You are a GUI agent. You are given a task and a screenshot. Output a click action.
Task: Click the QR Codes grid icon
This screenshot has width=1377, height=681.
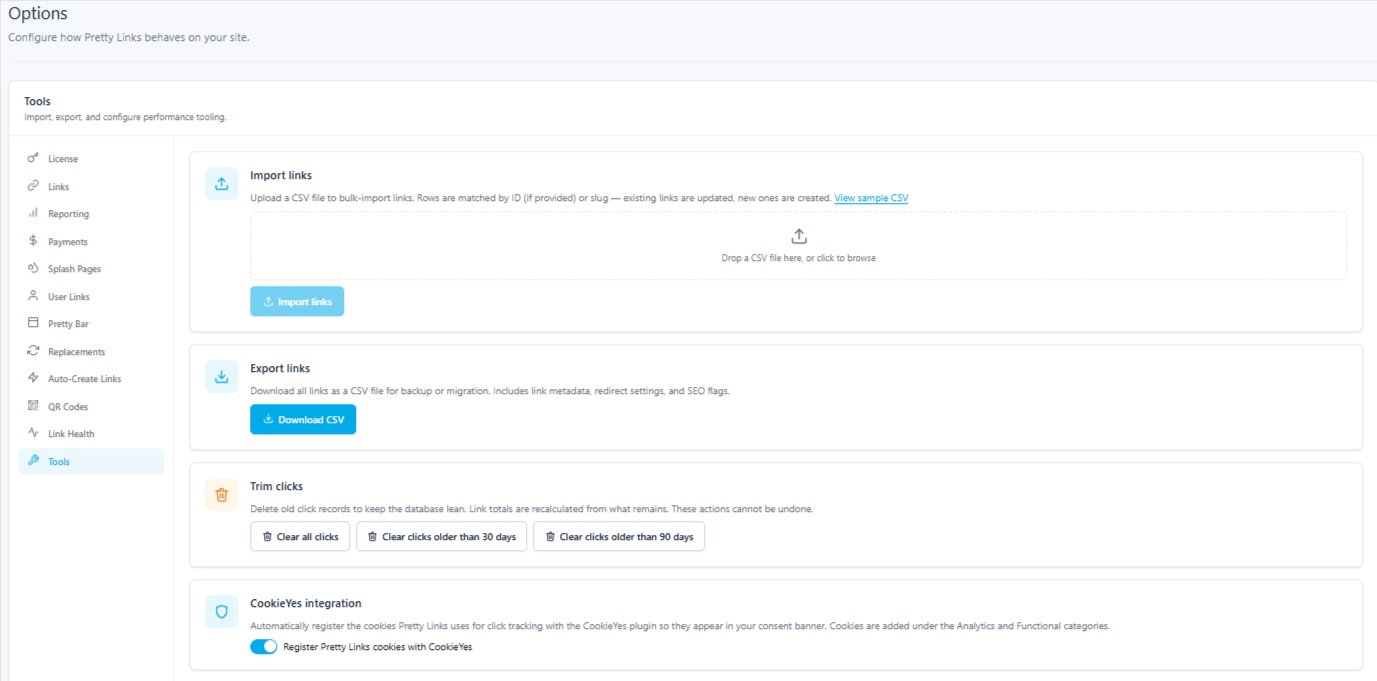[33, 406]
